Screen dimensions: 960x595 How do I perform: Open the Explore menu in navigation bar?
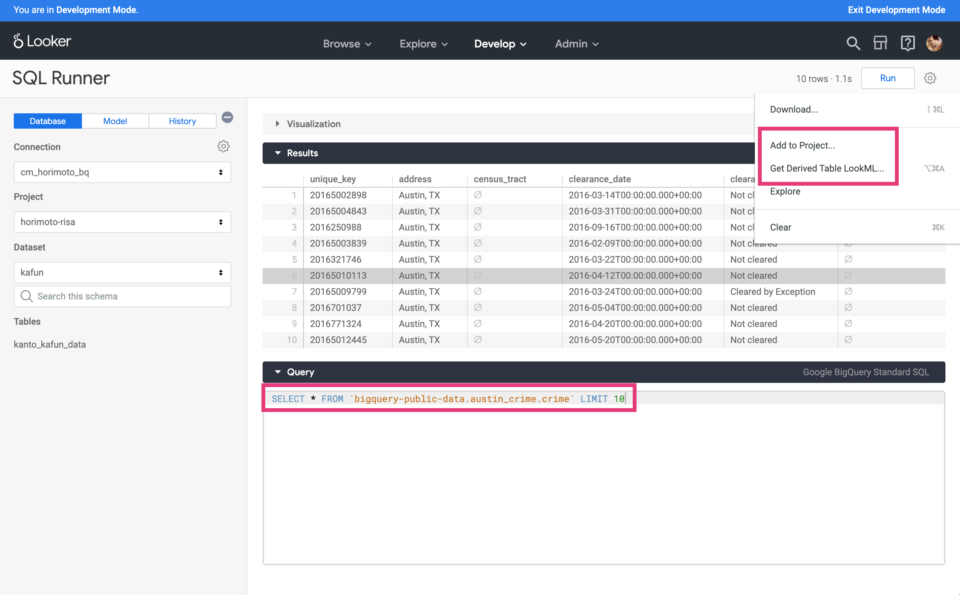[424, 44]
